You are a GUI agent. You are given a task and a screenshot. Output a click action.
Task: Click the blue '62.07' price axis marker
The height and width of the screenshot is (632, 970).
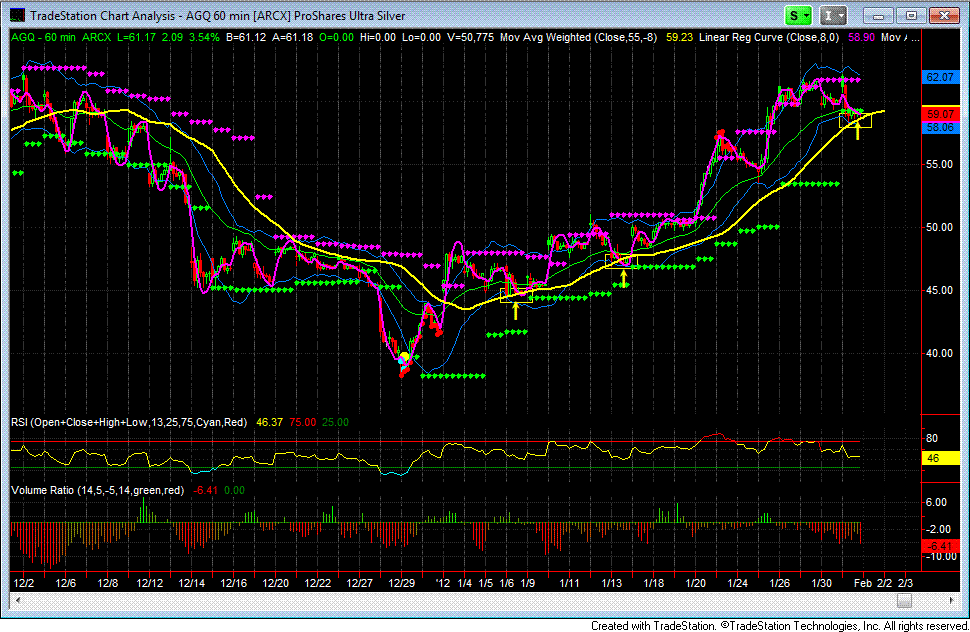point(940,77)
